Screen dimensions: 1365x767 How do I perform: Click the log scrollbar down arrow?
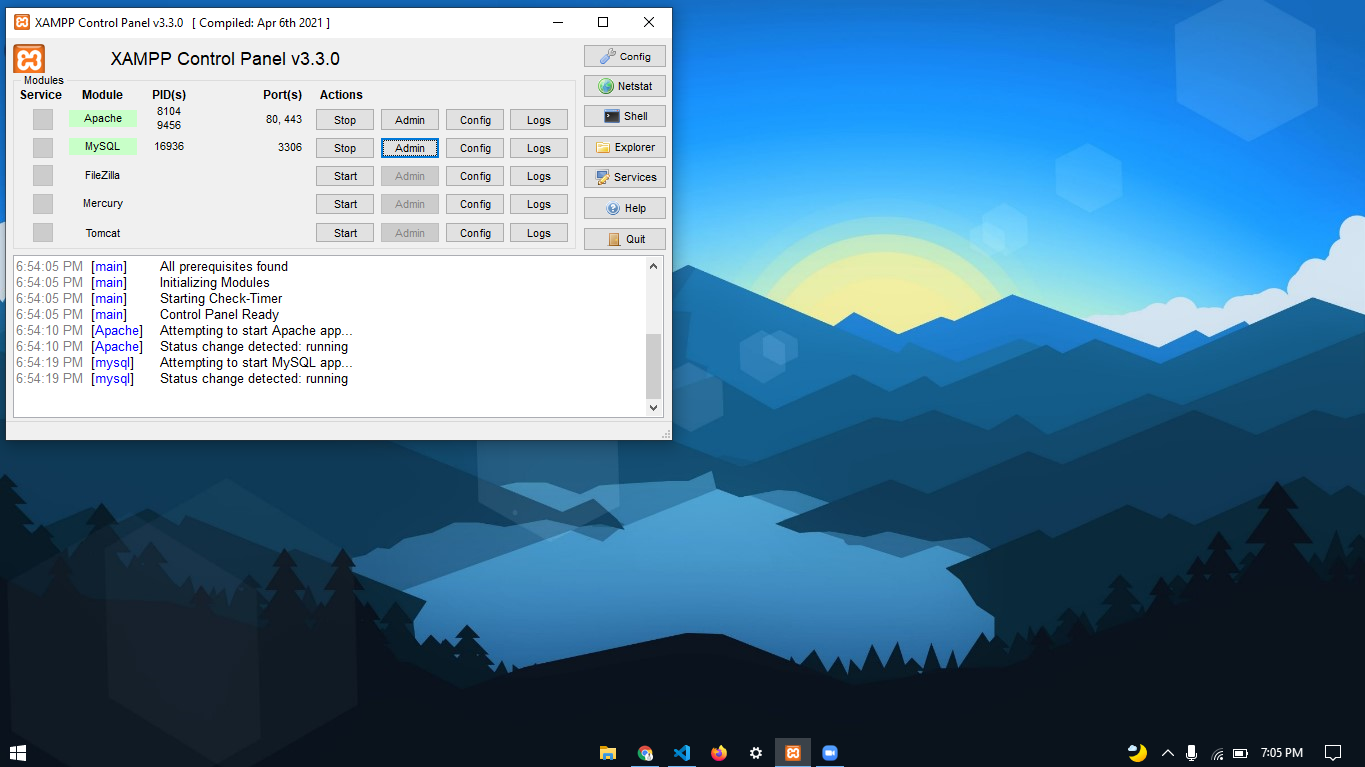pyautogui.click(x=654, y=408)
